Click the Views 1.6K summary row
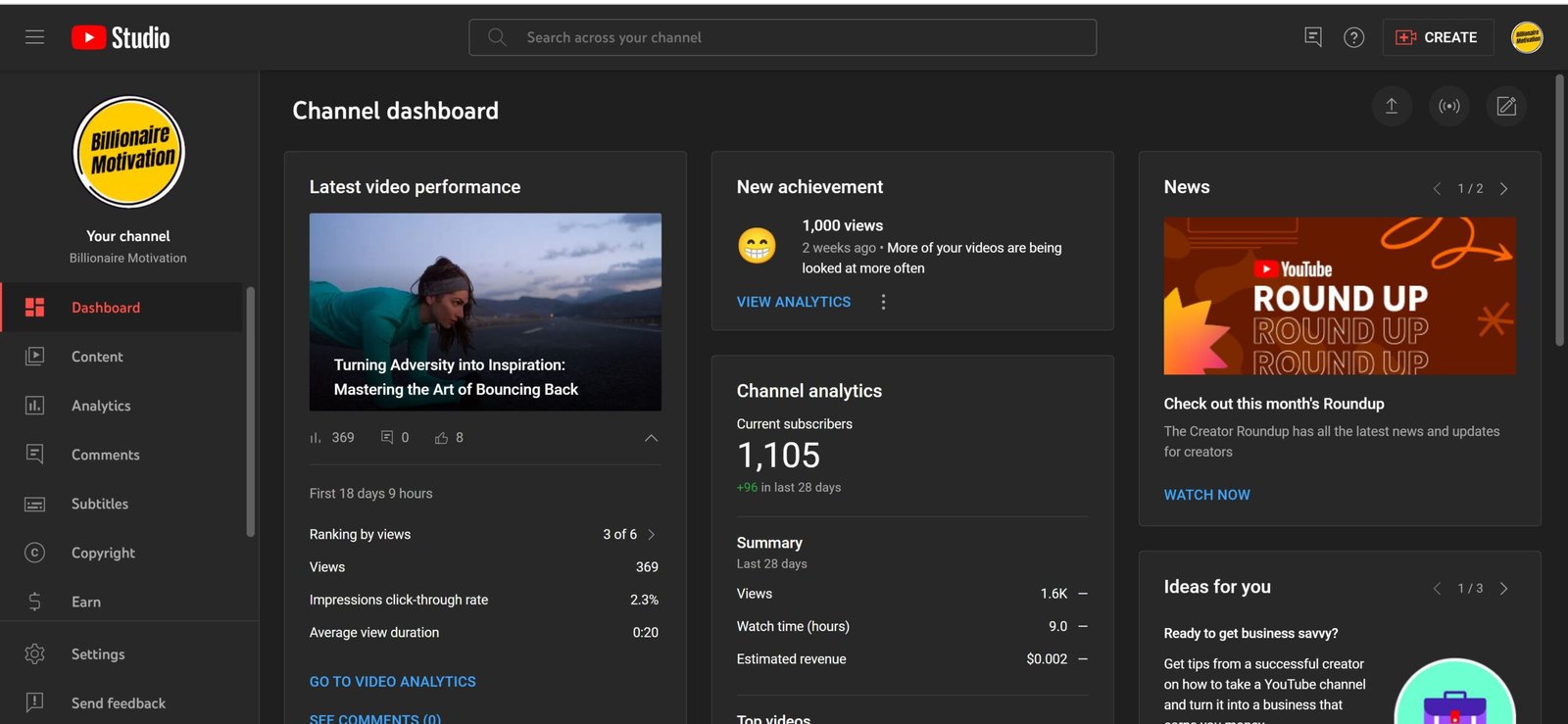The image size is (1568, 724). 912,594
